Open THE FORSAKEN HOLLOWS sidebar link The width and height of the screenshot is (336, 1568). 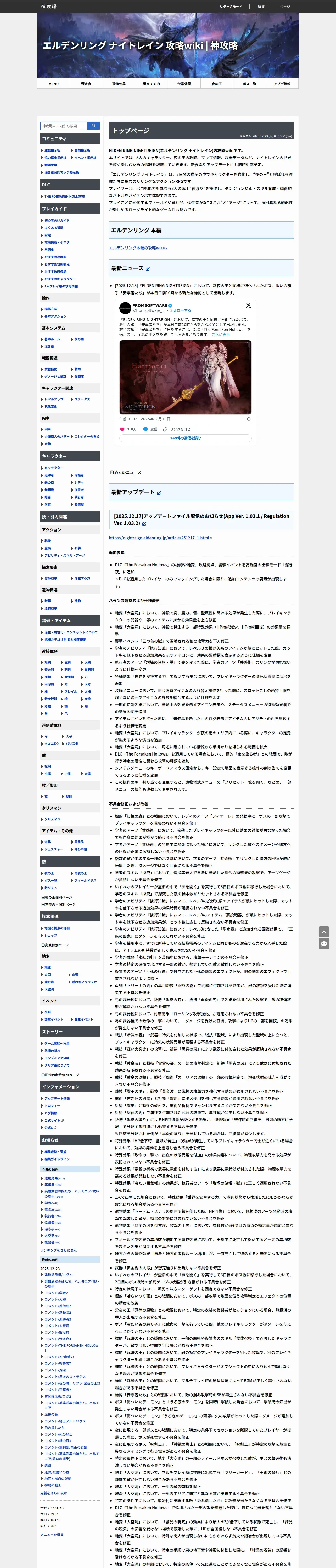[x=65, y=197]
